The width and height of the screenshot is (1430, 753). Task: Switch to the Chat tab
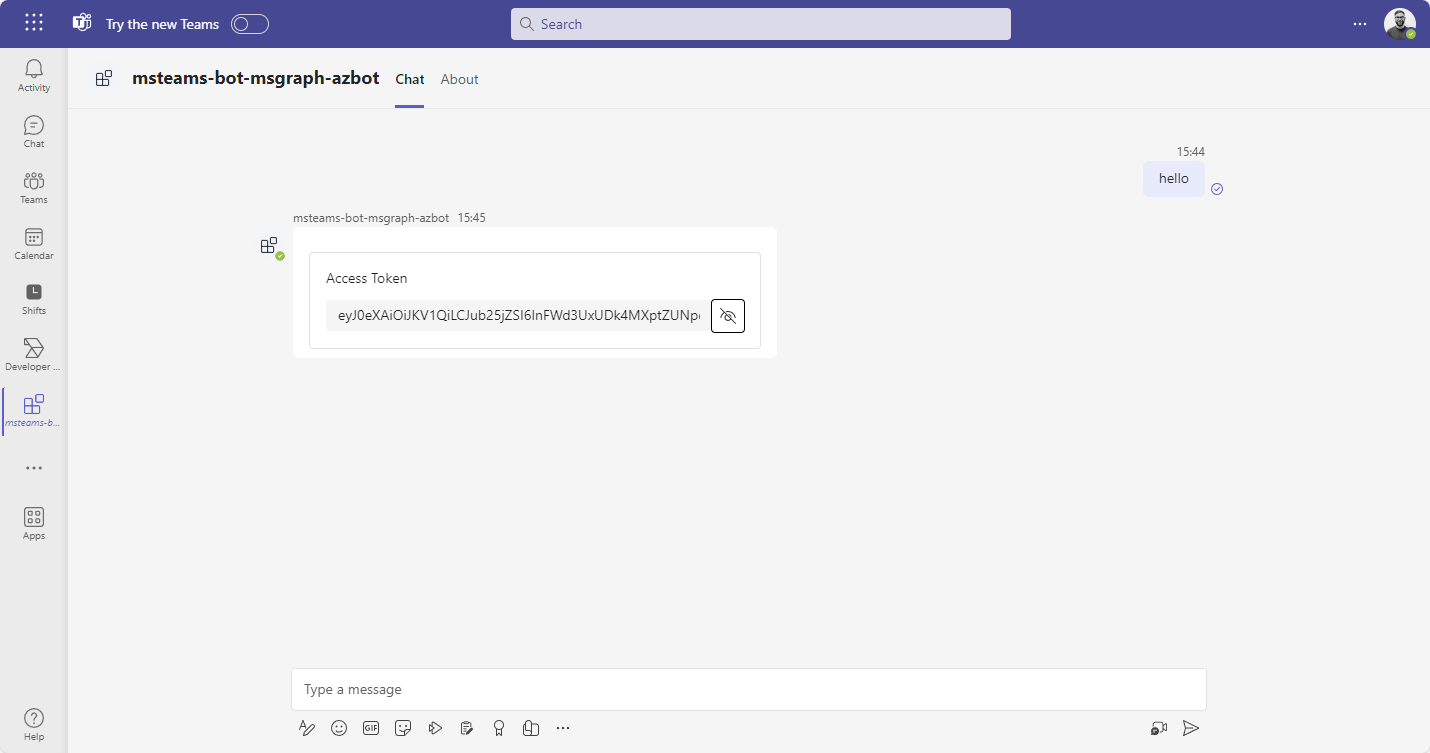(x=410, y=79)
